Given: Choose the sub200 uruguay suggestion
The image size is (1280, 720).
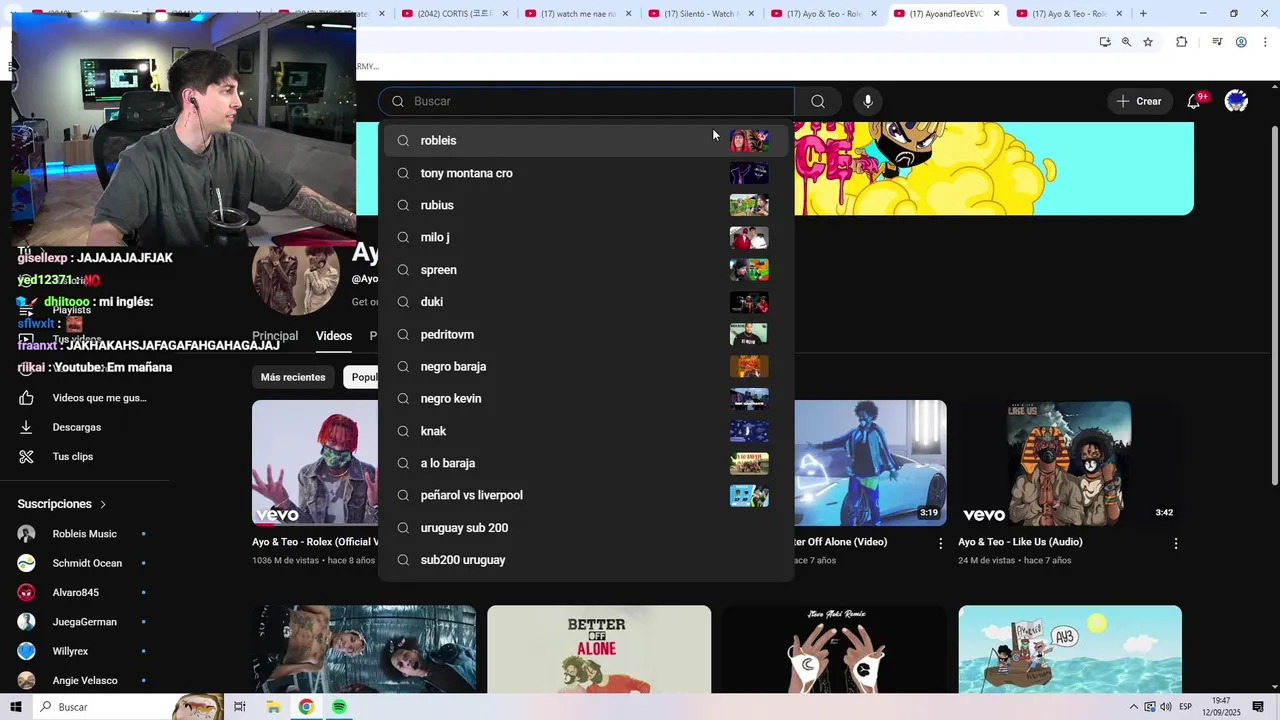Looking at the screenshot, I should click(586, 560).
